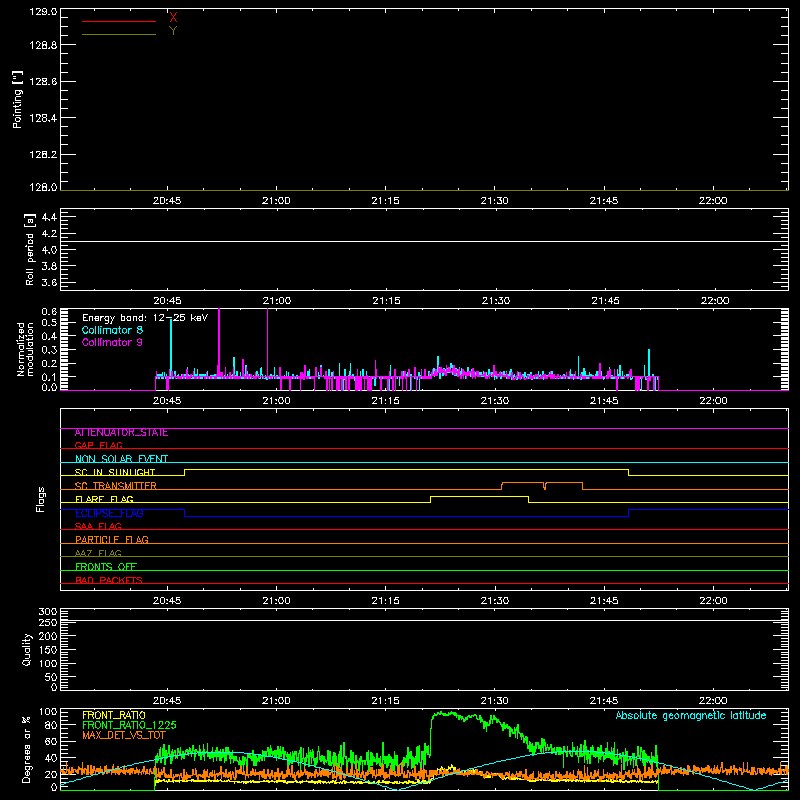
Task: Click the 'Normalized modulation' axis title
Action: [x=25, y=349]
